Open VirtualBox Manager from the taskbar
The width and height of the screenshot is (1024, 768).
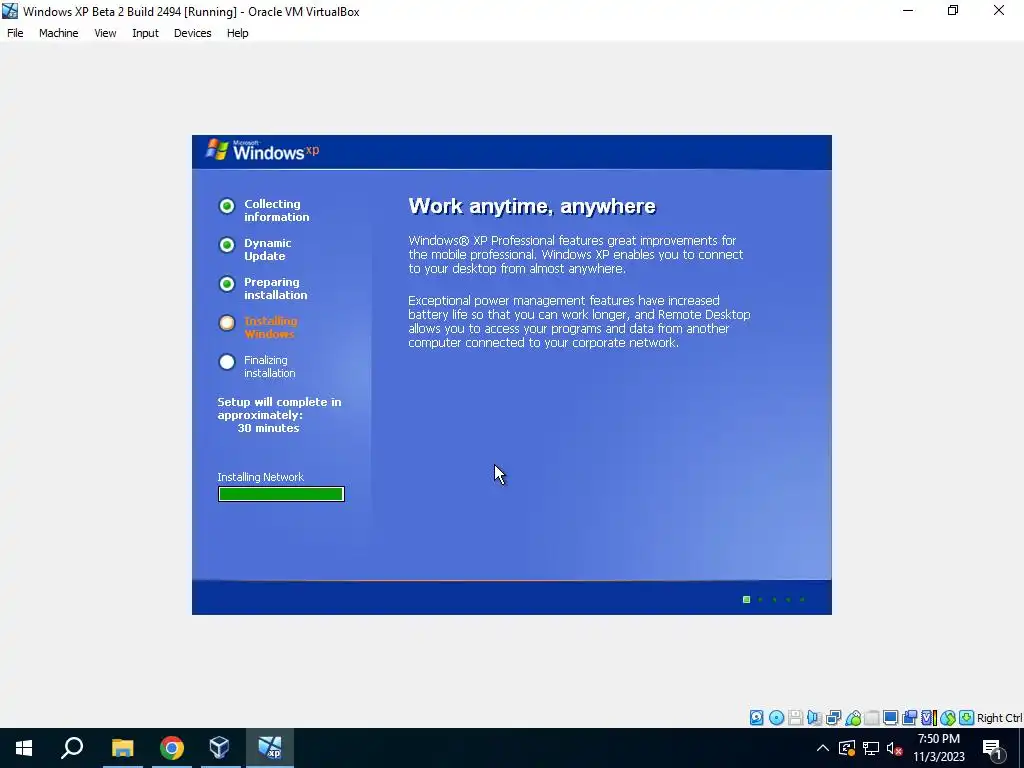tap(220, 748)
